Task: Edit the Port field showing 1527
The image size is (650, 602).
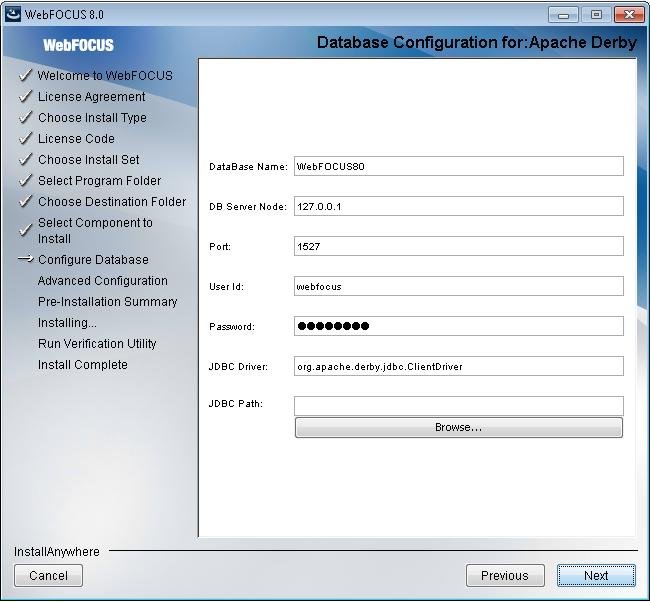Action: (x=458, y=246)
